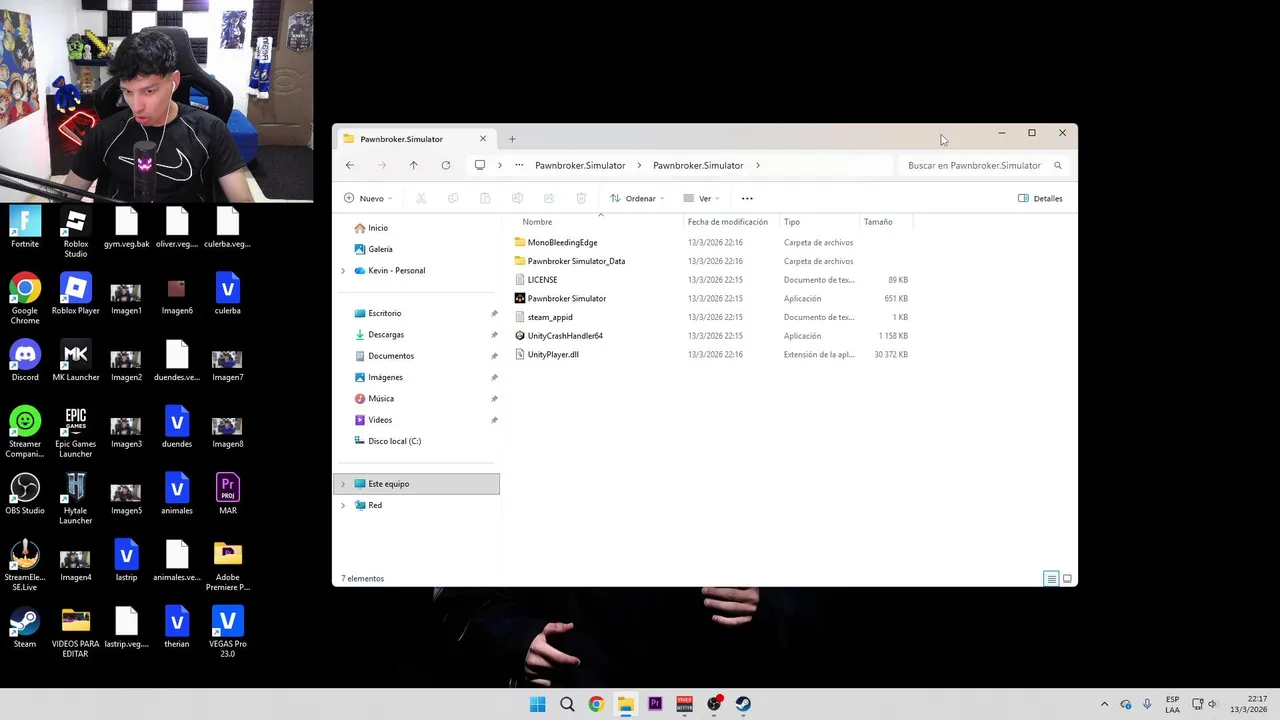Go back in File Explorer
Screen dimensions: 1280x720
click(349, 165)
